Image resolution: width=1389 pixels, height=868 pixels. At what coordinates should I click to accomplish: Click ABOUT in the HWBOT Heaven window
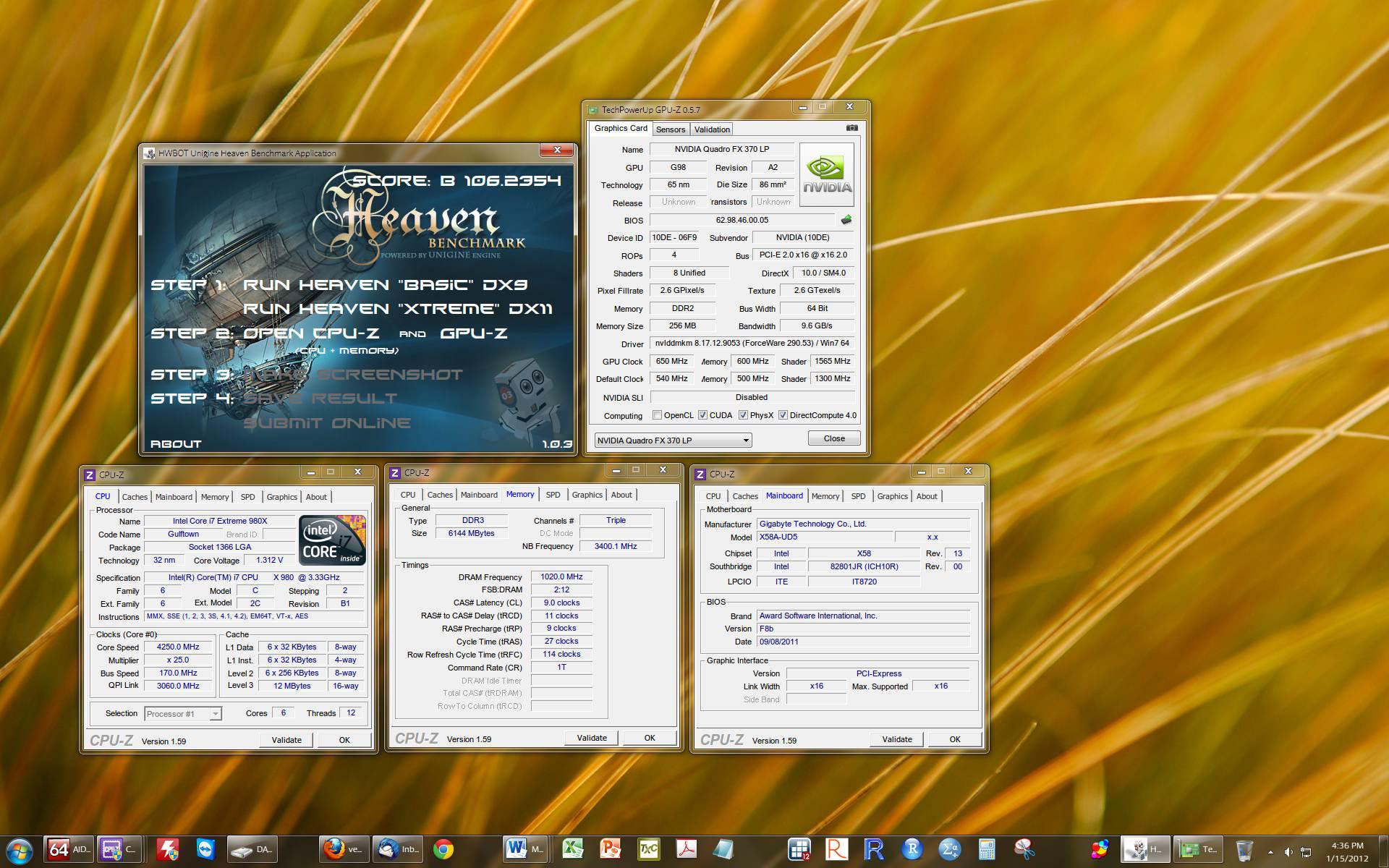[176, 444]
